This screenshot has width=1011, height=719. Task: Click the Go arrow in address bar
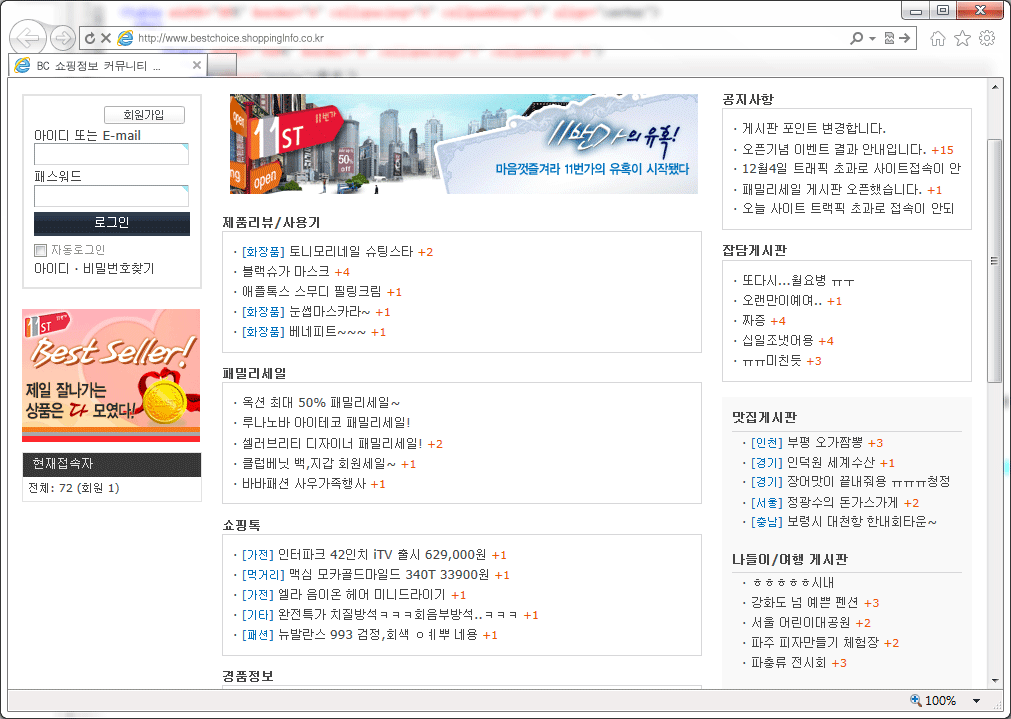(x=905, y=38)
